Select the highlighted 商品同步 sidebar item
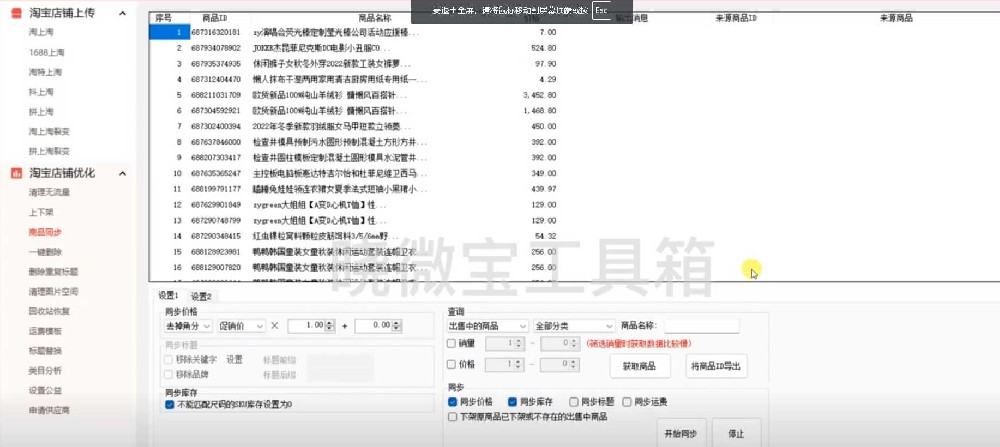The image size is (1000, 447). pos(45,232)
